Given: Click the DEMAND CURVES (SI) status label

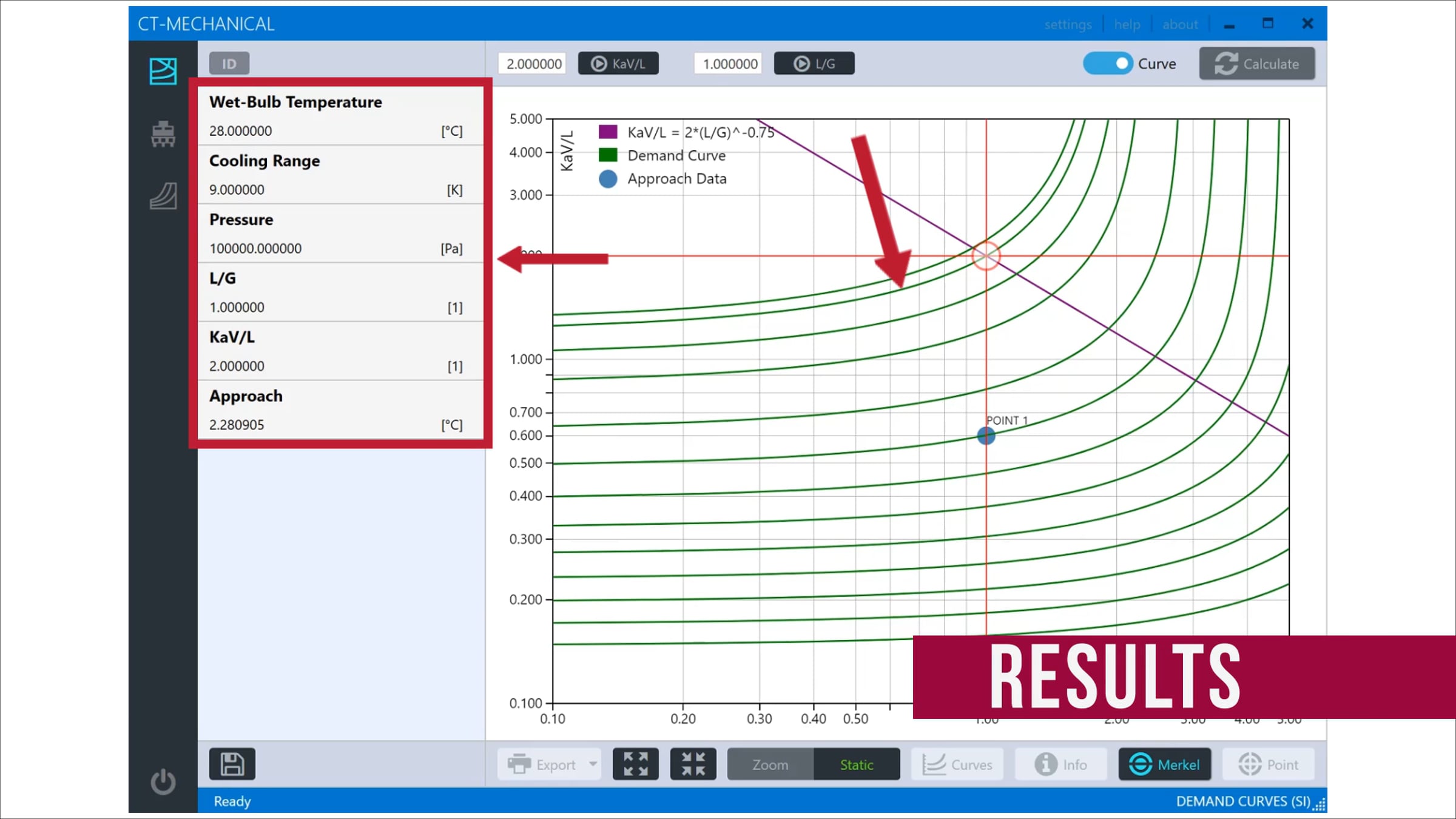Looking at the screenshot, I should 1243,801.
